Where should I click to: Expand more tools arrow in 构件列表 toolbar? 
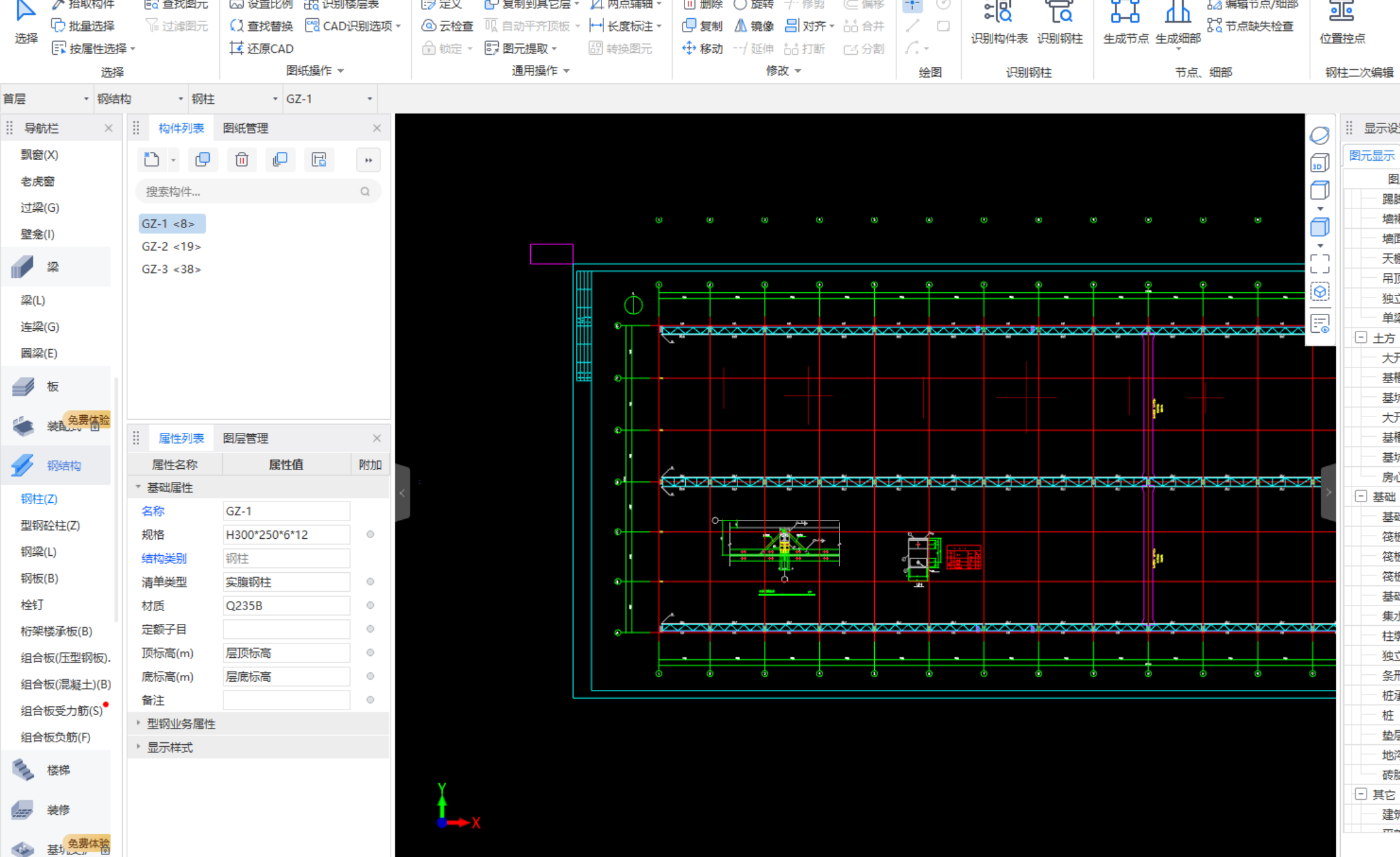pos(368,160)
